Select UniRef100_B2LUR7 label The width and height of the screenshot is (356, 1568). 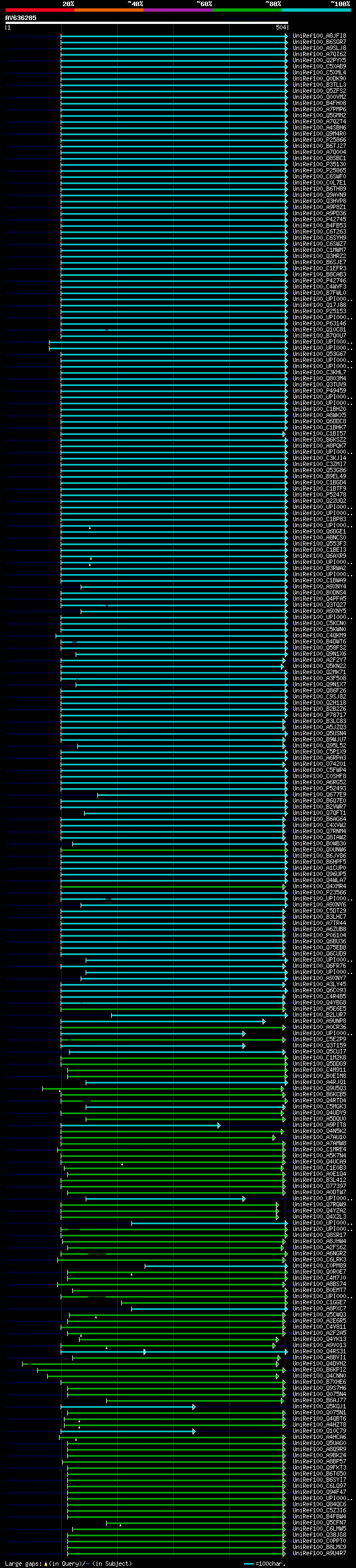click(x=319, y=1015)
